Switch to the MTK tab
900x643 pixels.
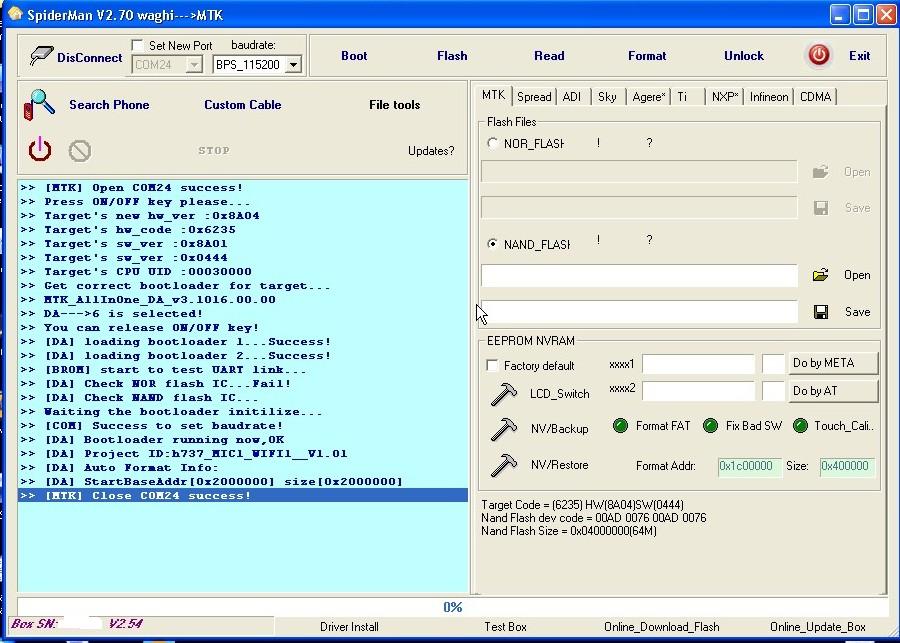(493, 95)
